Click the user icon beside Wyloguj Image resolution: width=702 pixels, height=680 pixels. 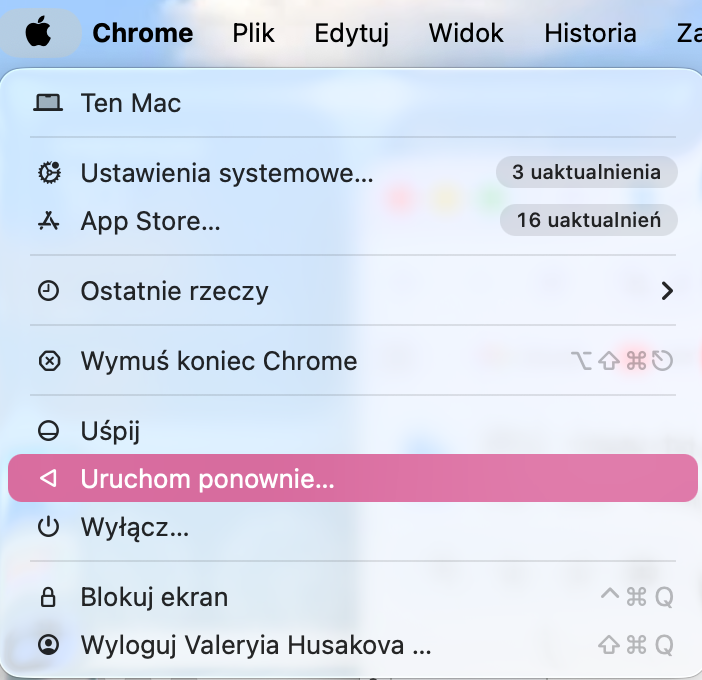(48, 645)
